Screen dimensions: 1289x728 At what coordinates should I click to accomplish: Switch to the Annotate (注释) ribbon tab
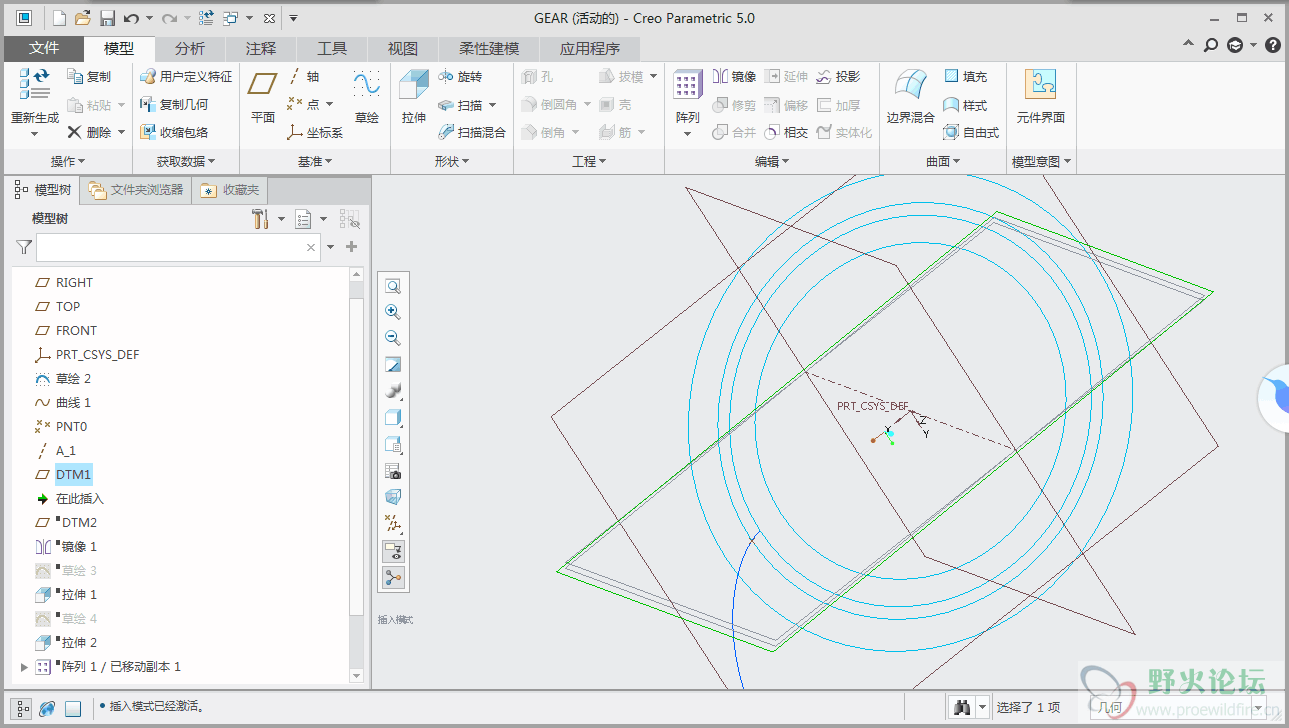(x=261, y=48)
